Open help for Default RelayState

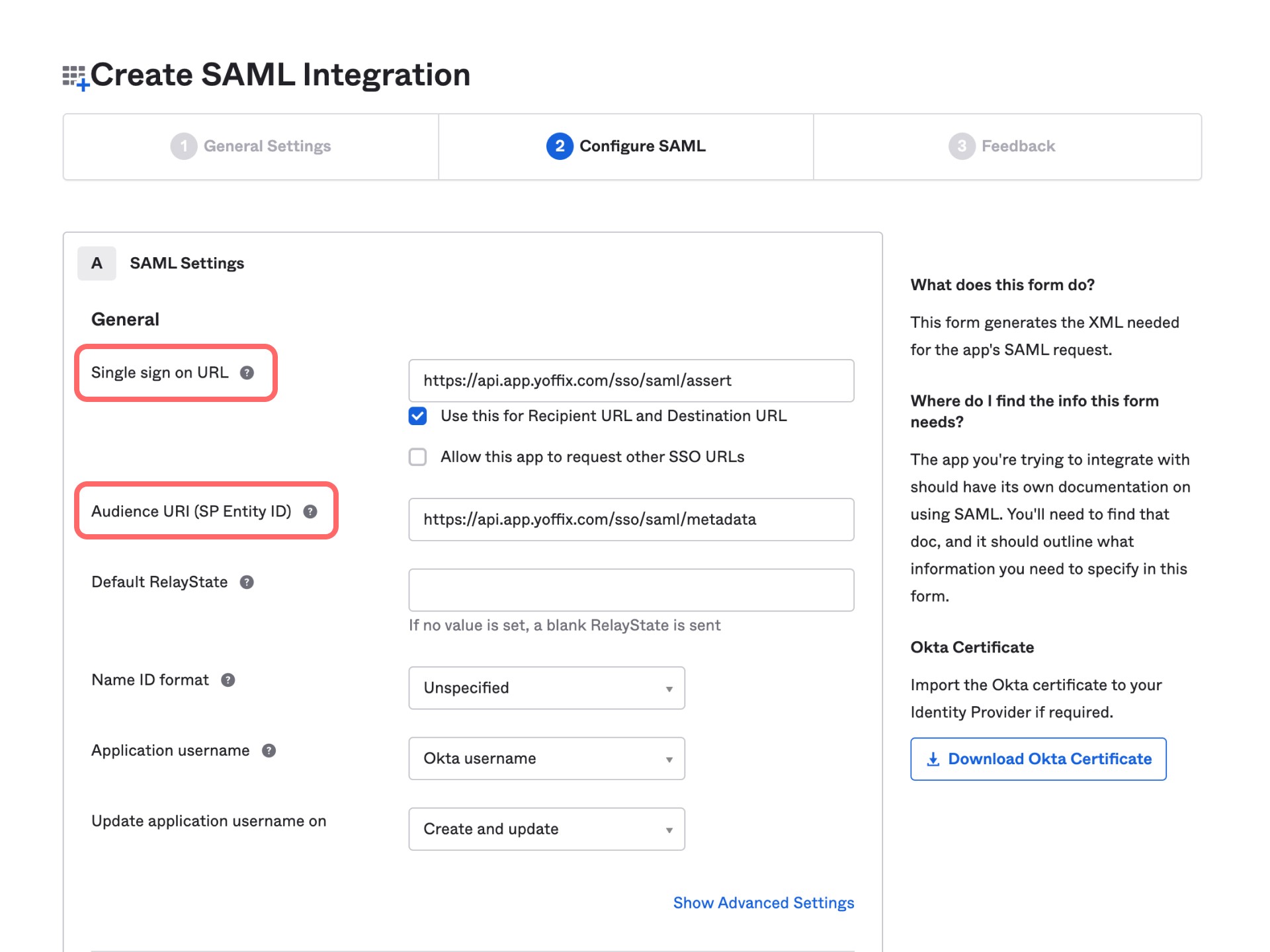(247, 582)
